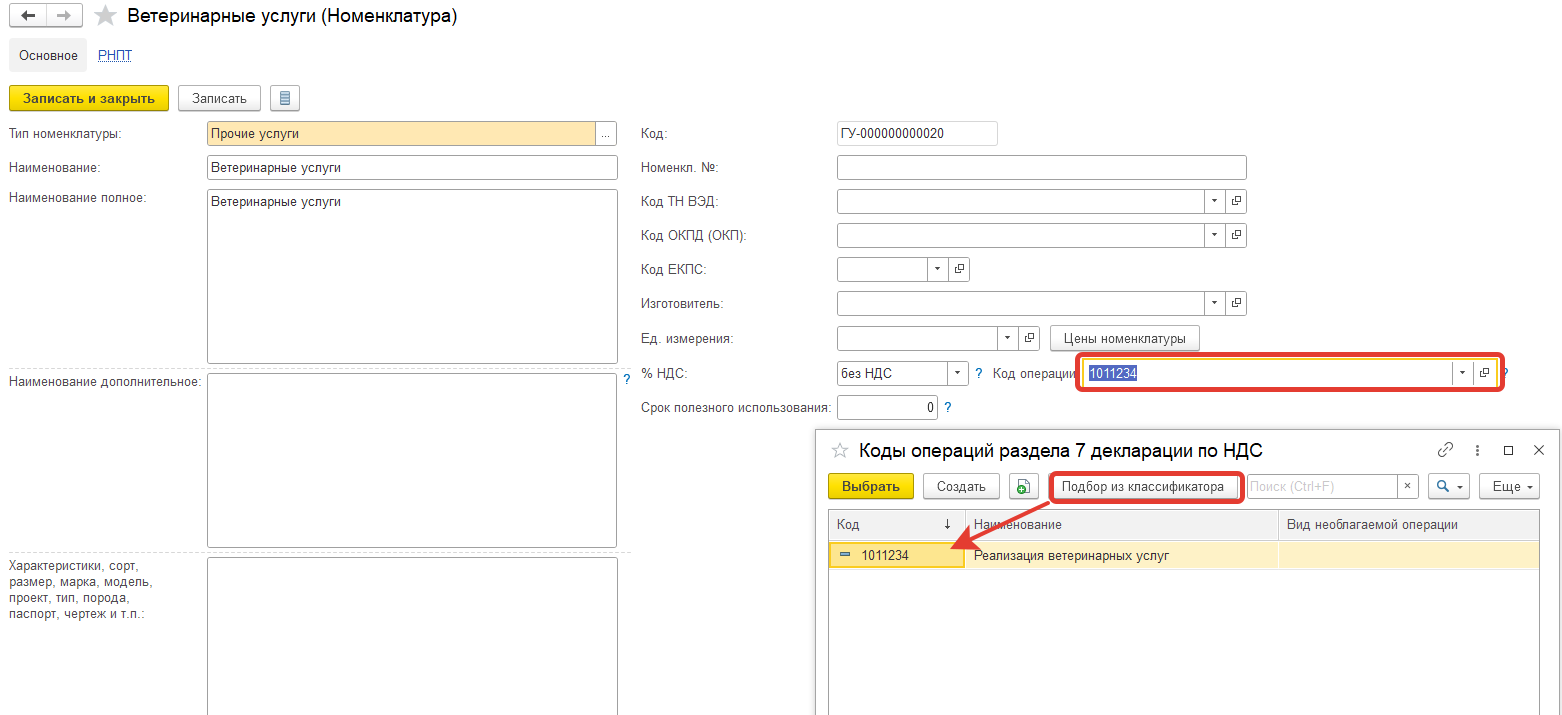This screenshot has height=715, width=1562.
Task: Open the vertical dots menu in the dialog header
Action: tap(1476, 450)
